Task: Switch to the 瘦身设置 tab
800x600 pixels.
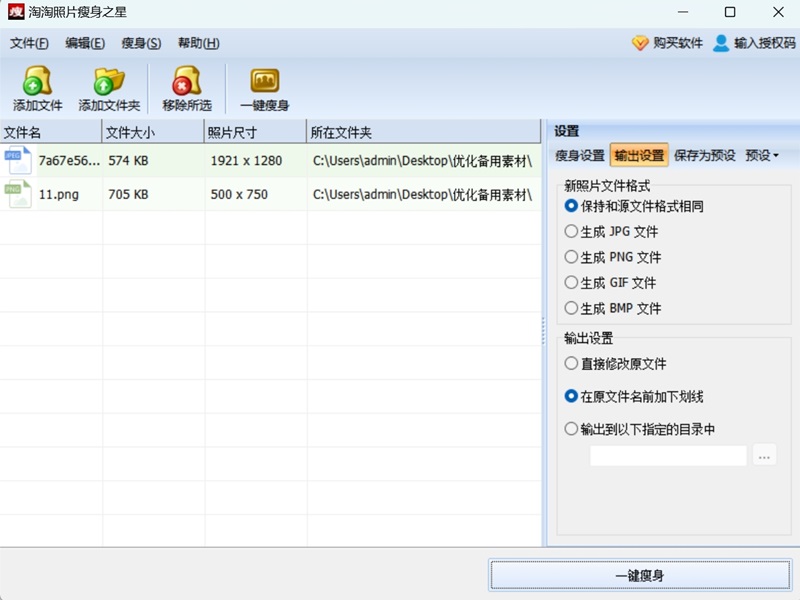Action: pos(580,156)
